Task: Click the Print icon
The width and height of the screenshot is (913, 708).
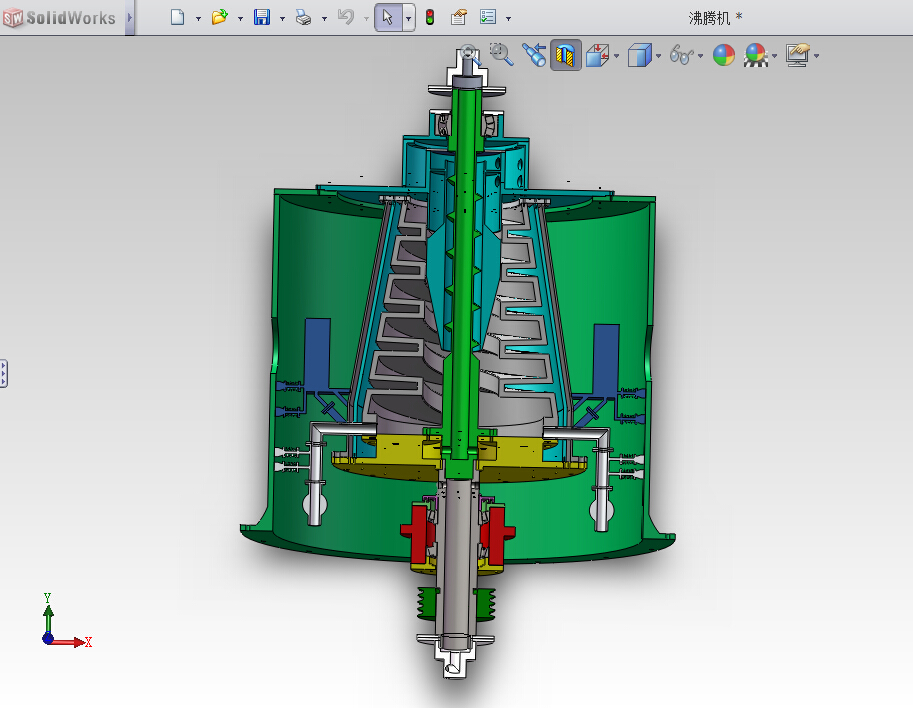Action: (304, 17)
